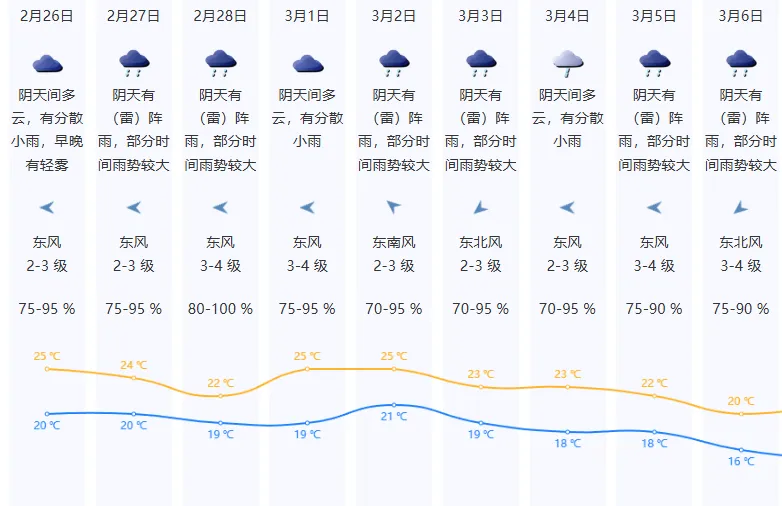782x506 pixels.
Task: Select the 3月3日 date column header
Action: pyautogui.click(x=480, y=16)
